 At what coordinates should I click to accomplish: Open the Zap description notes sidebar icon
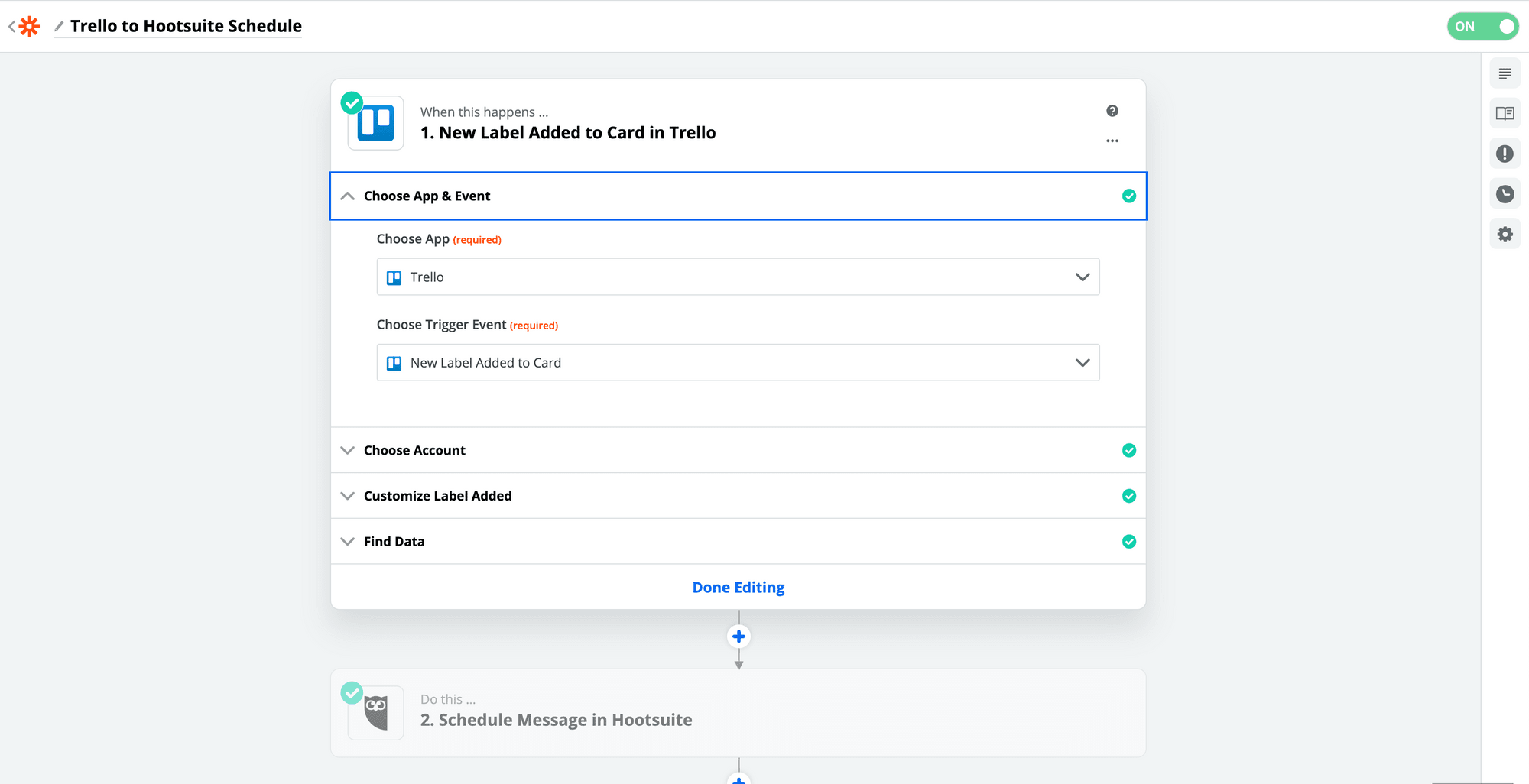1505,73
